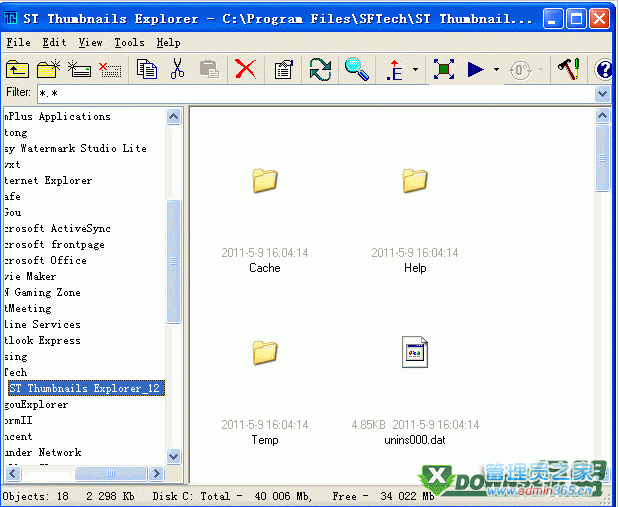Viewport: 619px width, 507px height.
Task: Click thumbnail pane scroll up arrow
Action: [602, 115]
